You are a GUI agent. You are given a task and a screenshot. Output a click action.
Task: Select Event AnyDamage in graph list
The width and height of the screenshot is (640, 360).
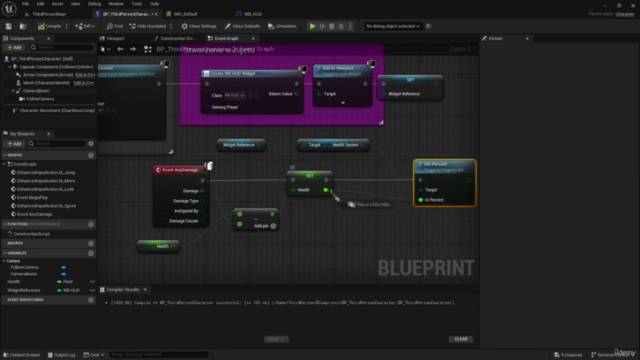[34, 214]
